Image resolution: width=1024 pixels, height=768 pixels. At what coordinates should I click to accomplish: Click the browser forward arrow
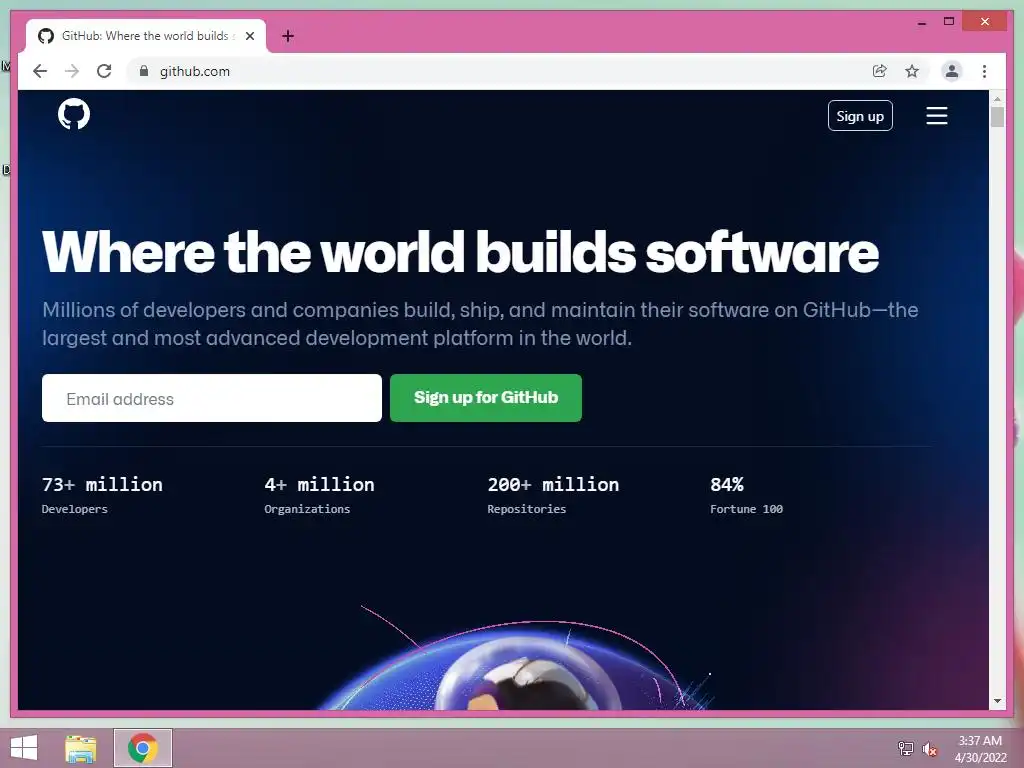72,71
